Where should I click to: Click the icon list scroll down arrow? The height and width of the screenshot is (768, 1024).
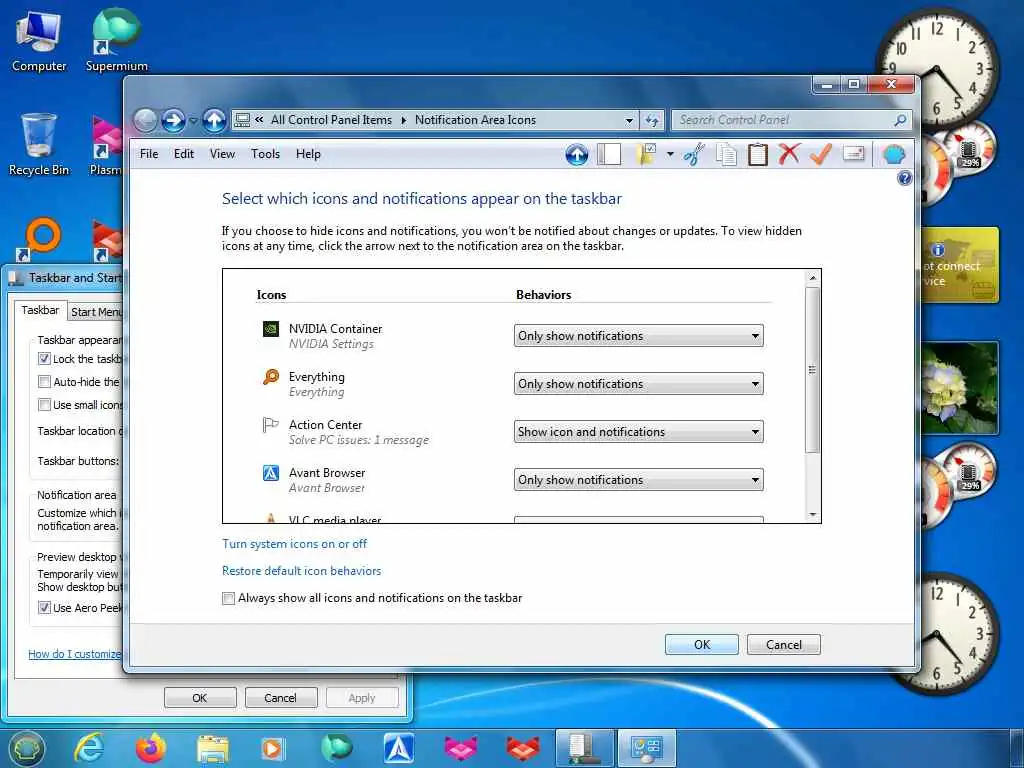[x=812, y=515]
